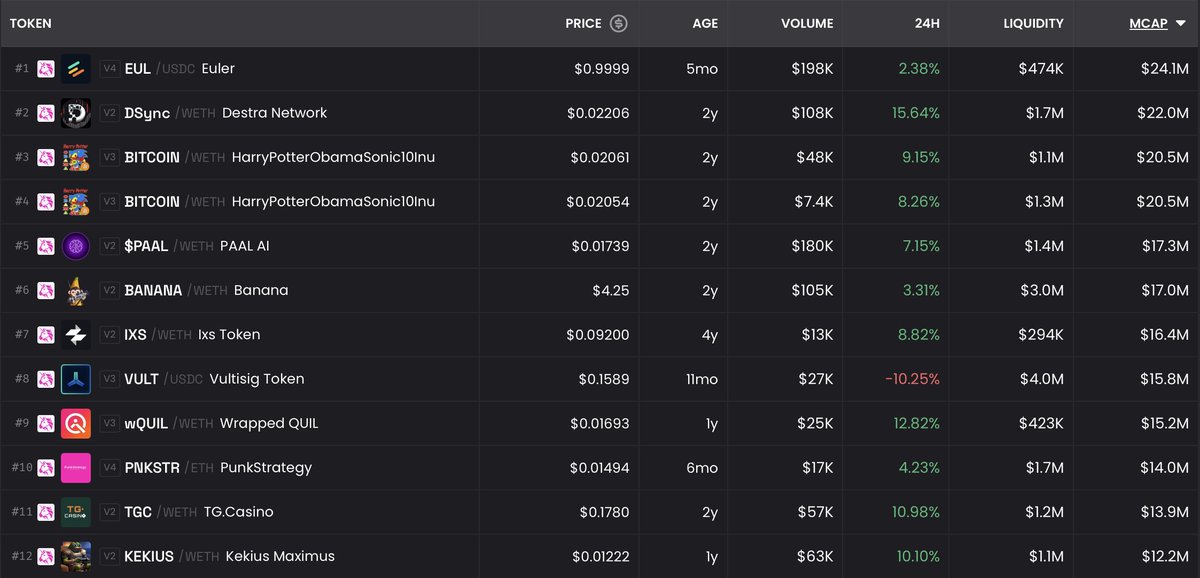The width and height of the screenshot is (1200, 578).
Task: Click the TG.Casino token logo
Action: [76, 512]
